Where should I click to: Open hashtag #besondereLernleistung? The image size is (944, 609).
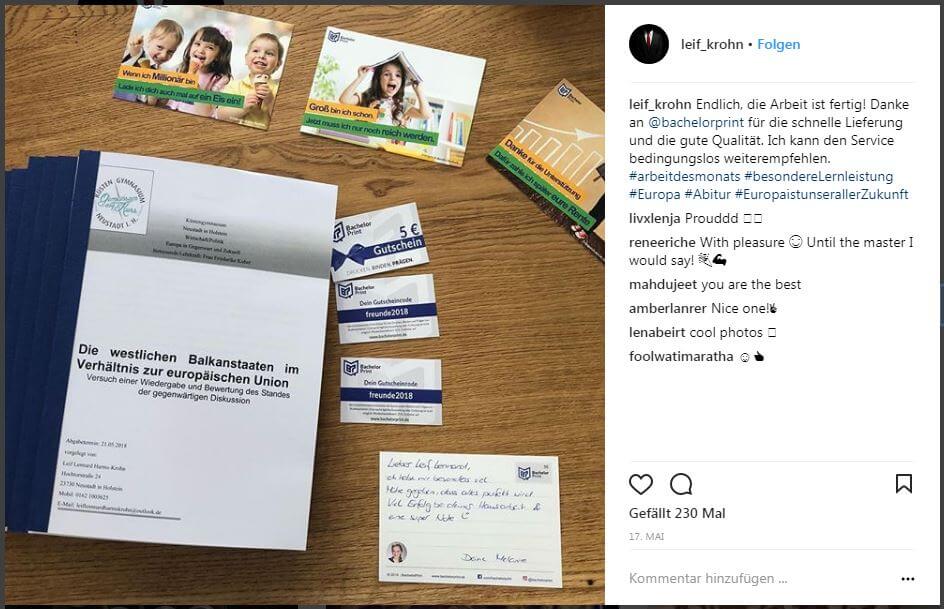[x=818, y=176]
